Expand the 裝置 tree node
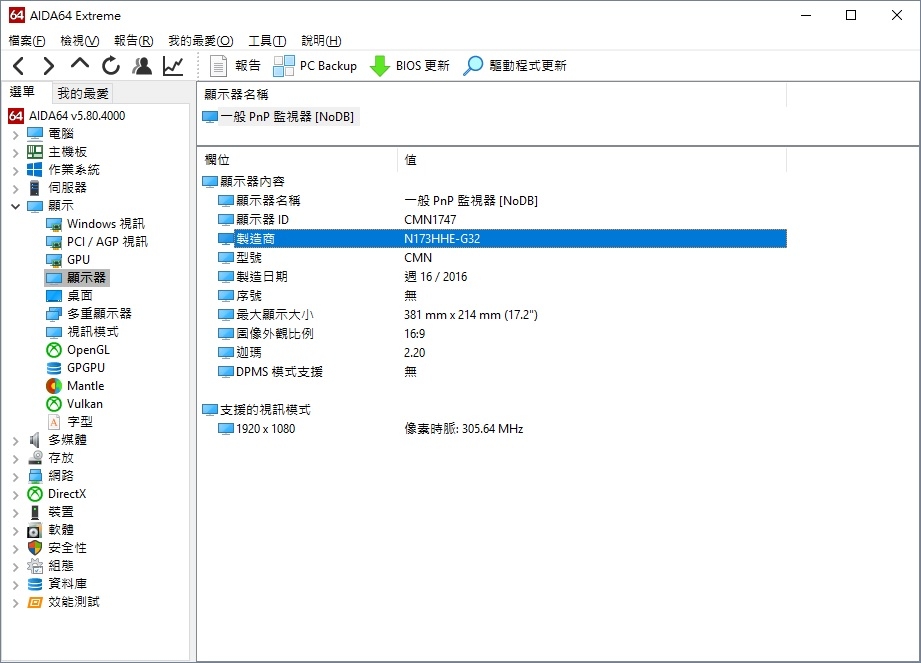Screen dimensions: 921x663 (x=16, y=513)
